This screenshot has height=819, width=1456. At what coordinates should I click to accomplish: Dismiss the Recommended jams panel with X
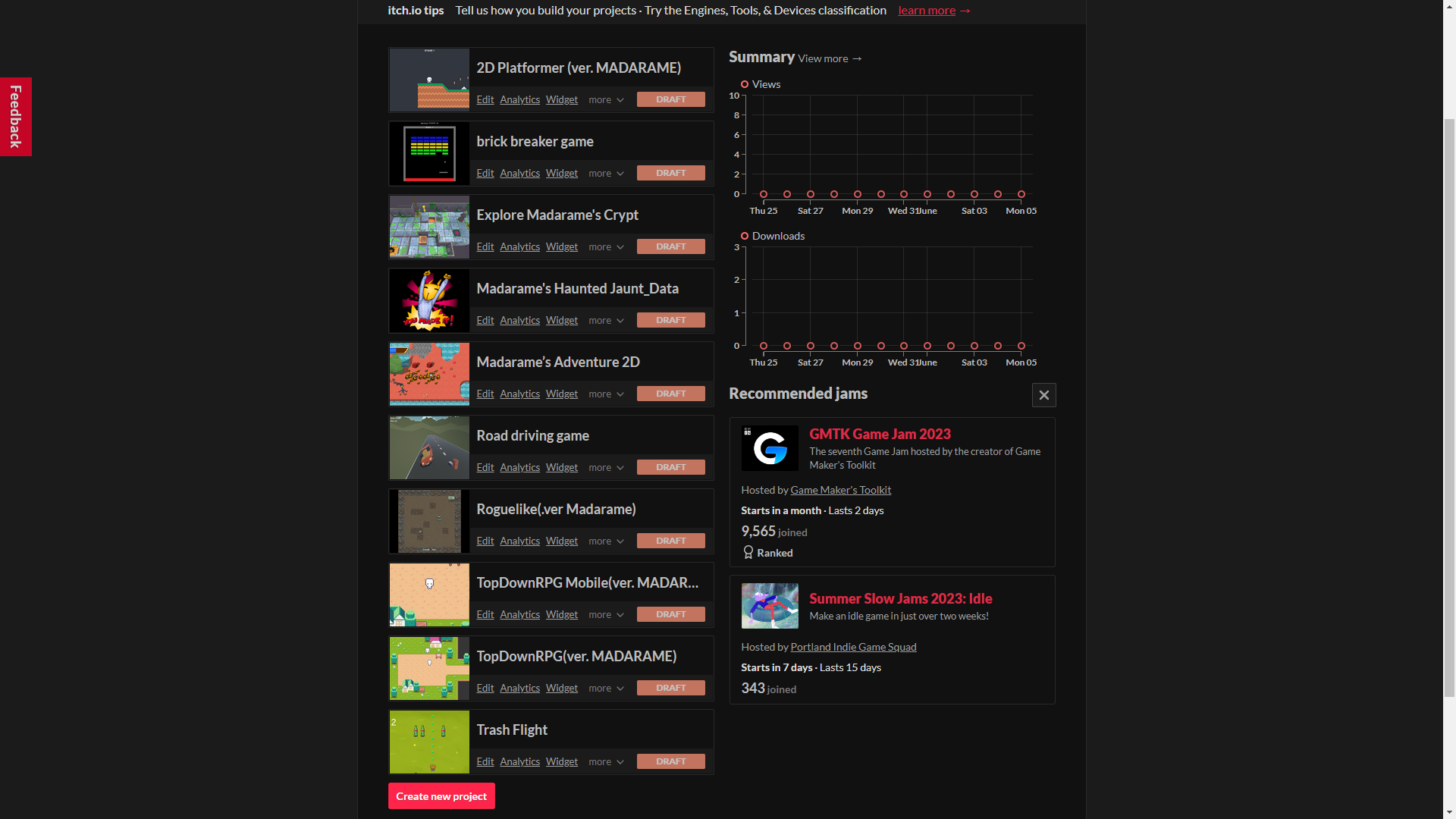[1043, 395]
